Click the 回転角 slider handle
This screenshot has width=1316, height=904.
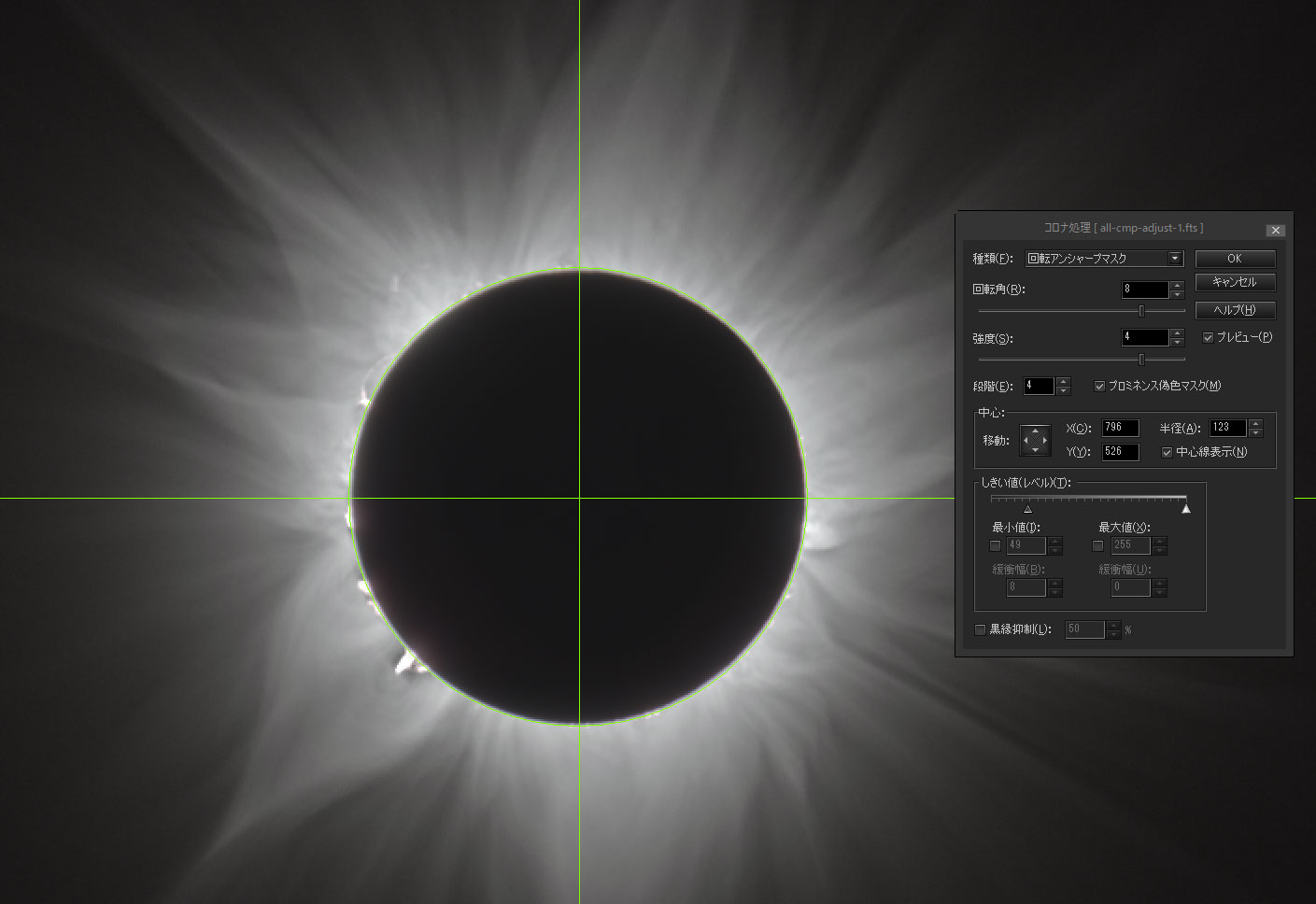coord(1141,311)
